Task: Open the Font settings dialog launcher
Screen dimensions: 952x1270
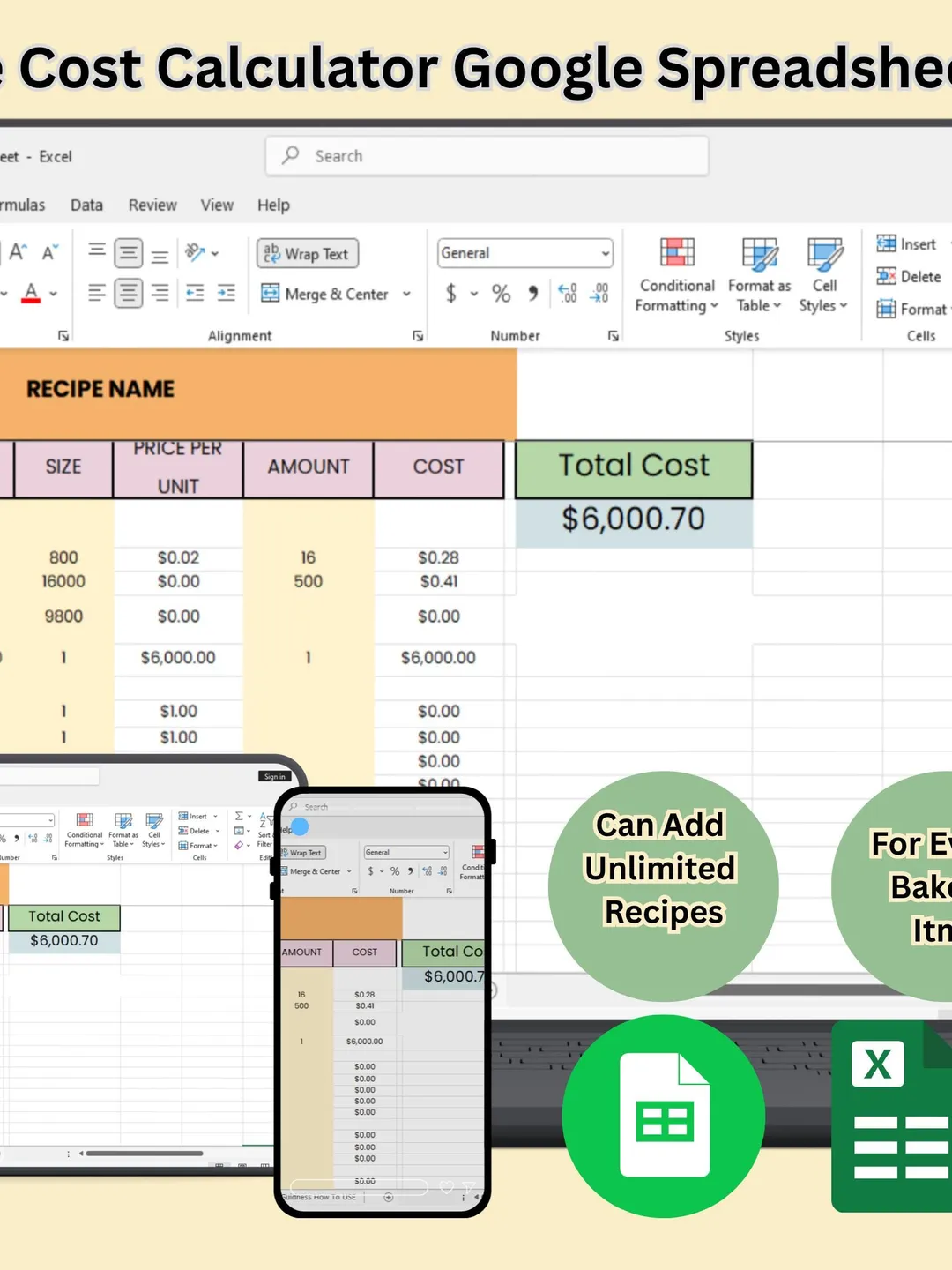Action: (x=63, y=335)
